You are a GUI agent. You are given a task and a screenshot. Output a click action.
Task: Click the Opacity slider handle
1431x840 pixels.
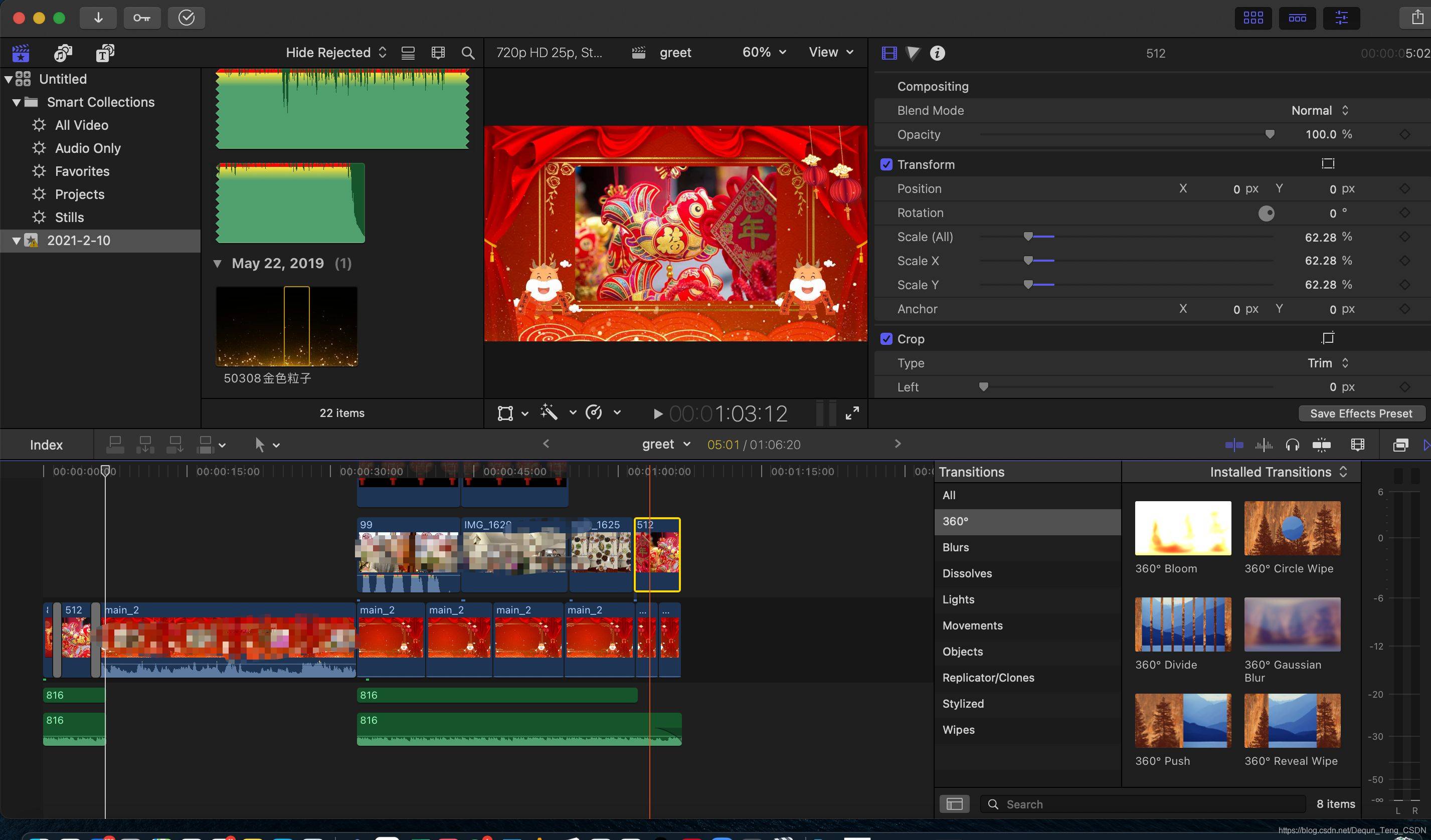click(1270, 134)
